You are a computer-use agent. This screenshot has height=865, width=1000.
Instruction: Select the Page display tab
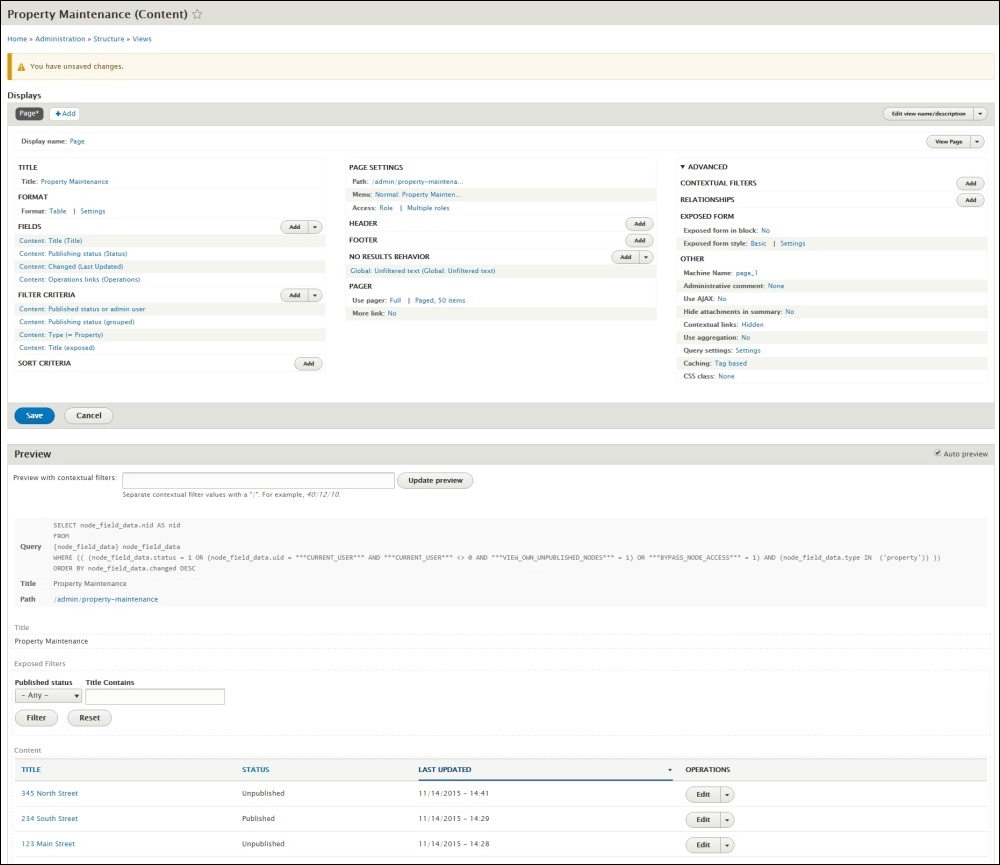[x=29, y=114]
